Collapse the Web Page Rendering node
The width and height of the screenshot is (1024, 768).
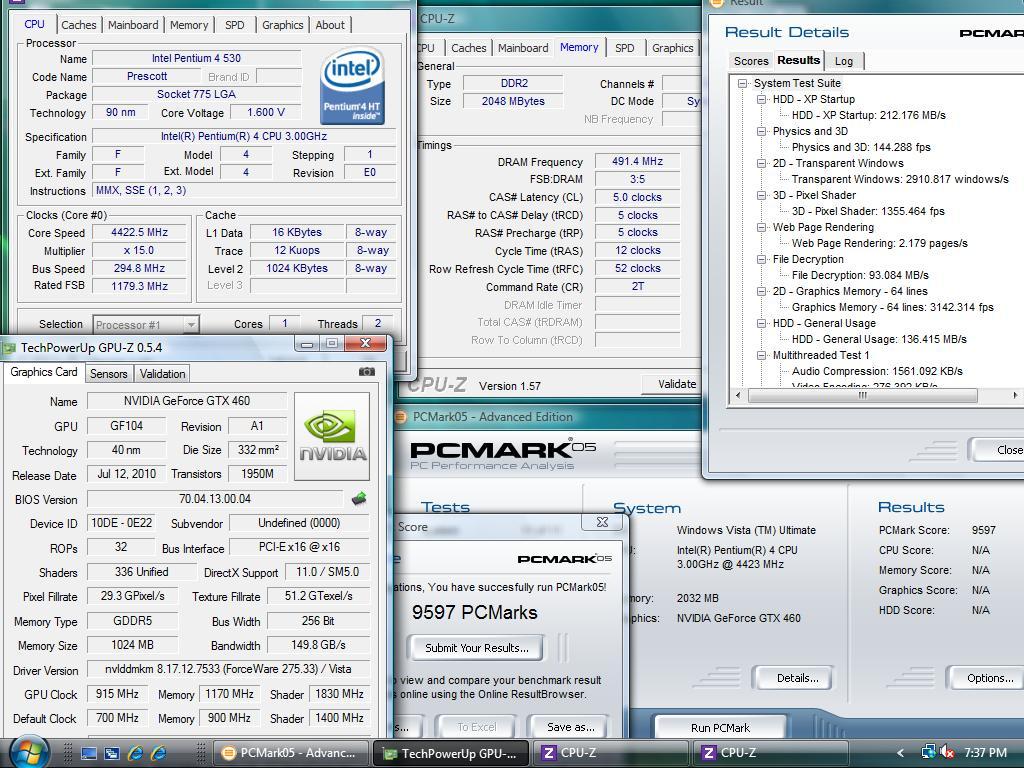(x=761, y=227)
